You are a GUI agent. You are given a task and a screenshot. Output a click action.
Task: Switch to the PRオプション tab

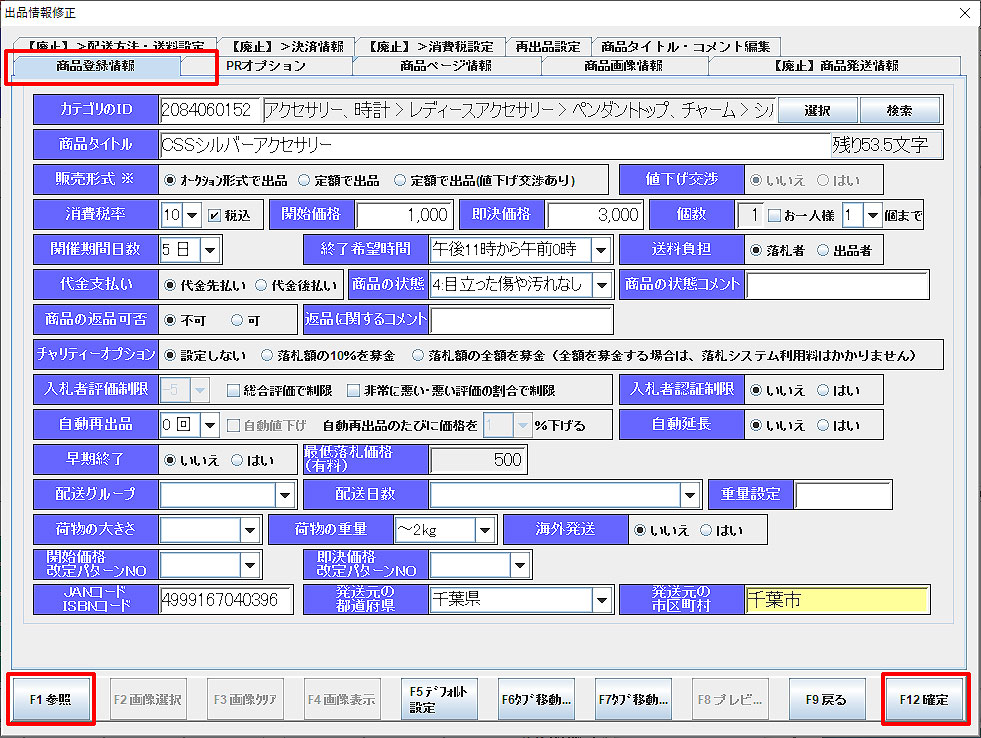click(266, 66)
